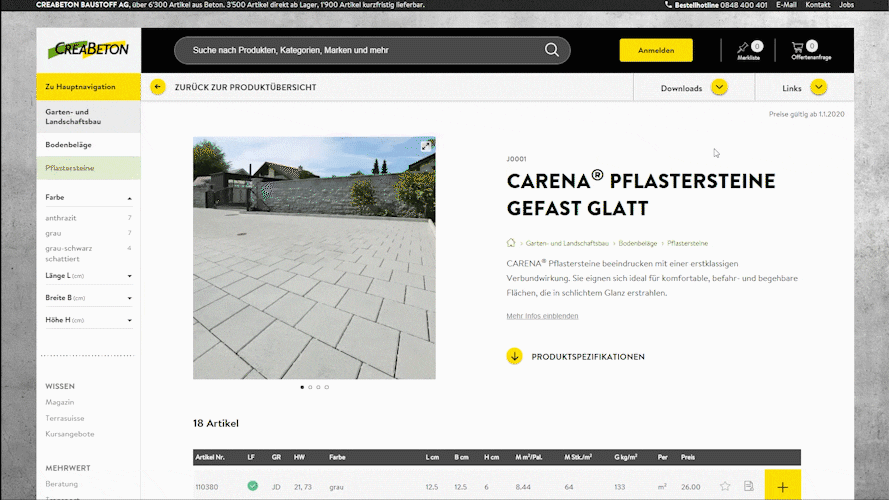This screenshot has width=889, height=500.
Task: Click Mehr Infos einblenden
Action: click(542, 316)
